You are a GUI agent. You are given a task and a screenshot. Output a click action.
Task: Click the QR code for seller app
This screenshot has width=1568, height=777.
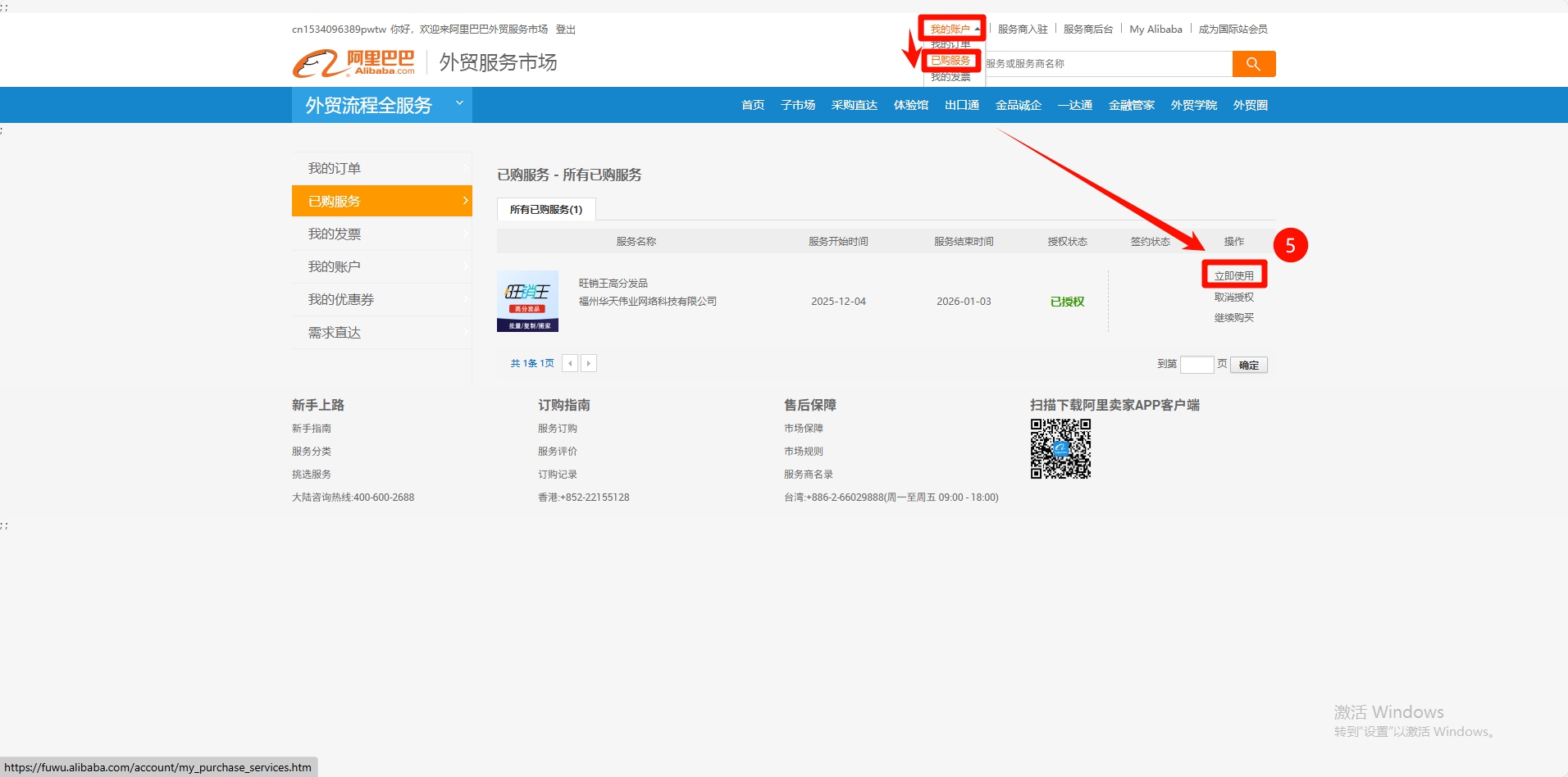1060,448
